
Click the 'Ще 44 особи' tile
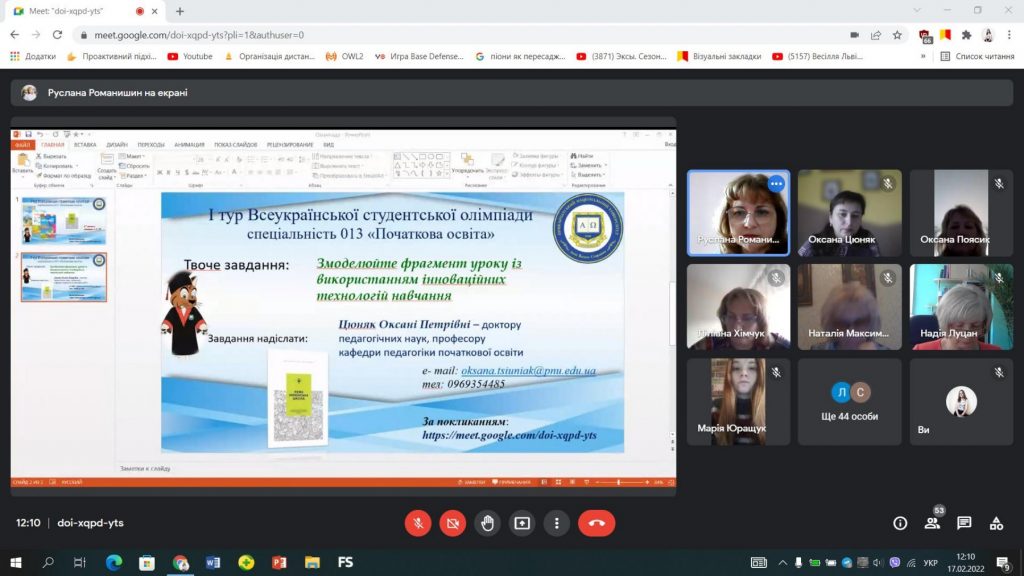(849, 402)
